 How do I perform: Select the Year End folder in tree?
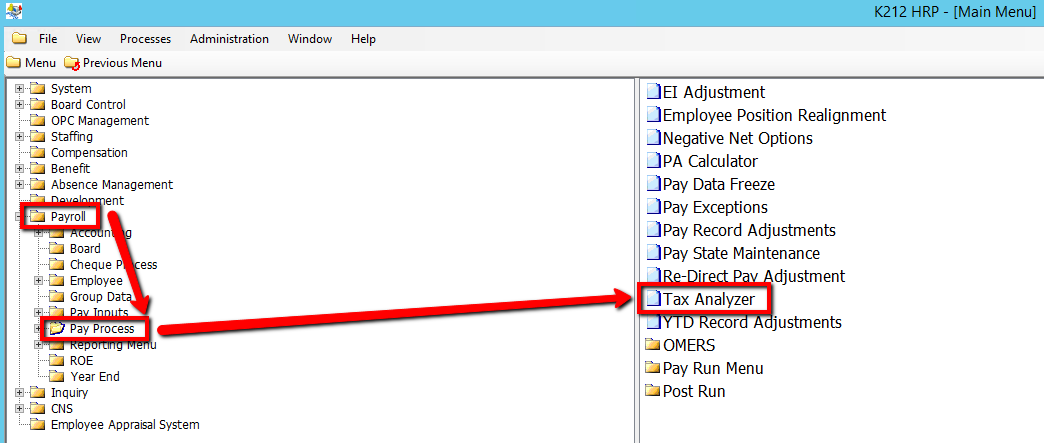[x=95, y=377]
